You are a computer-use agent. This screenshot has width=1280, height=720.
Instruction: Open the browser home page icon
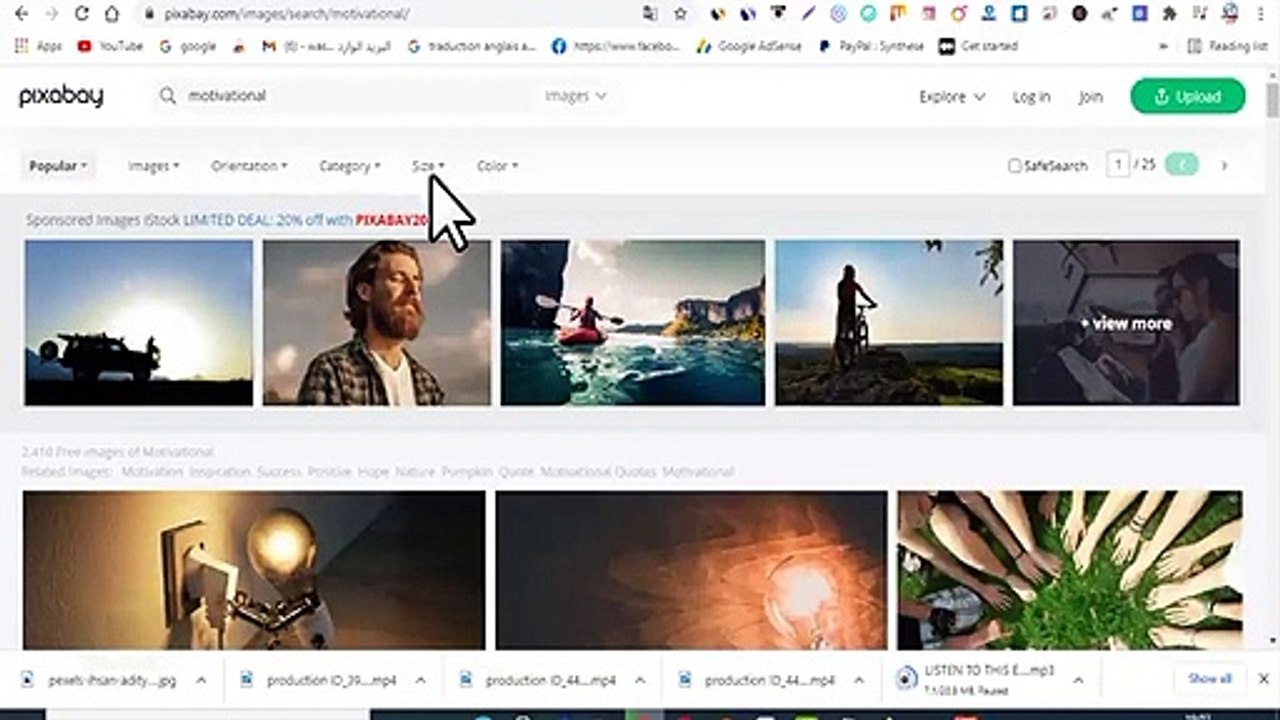(x=112, y=14)
